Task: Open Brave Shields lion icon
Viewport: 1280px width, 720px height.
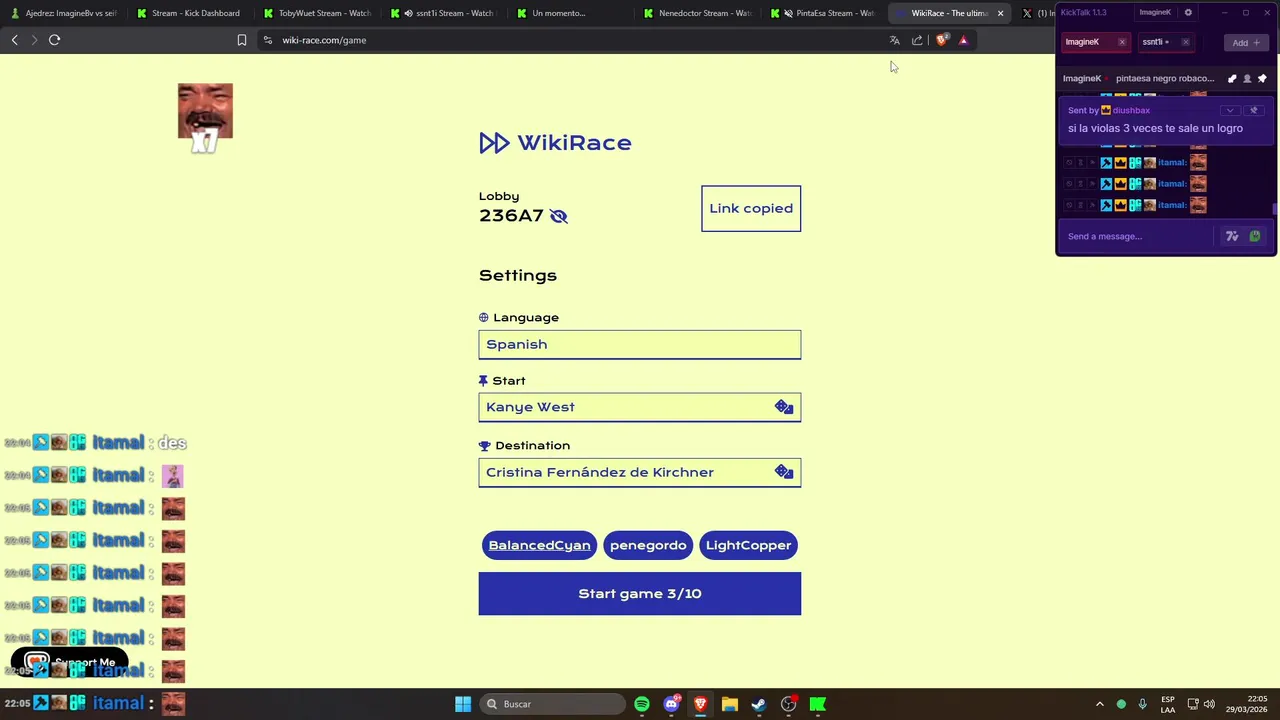Action: point(941,40)
